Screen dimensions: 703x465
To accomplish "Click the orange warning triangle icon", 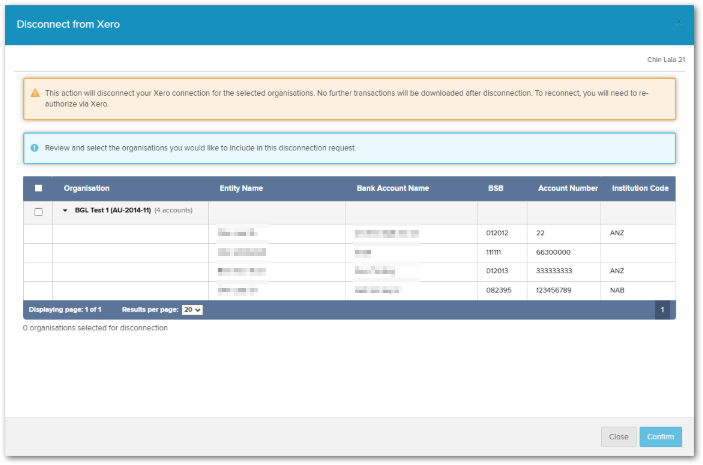I will pos(35,93).
